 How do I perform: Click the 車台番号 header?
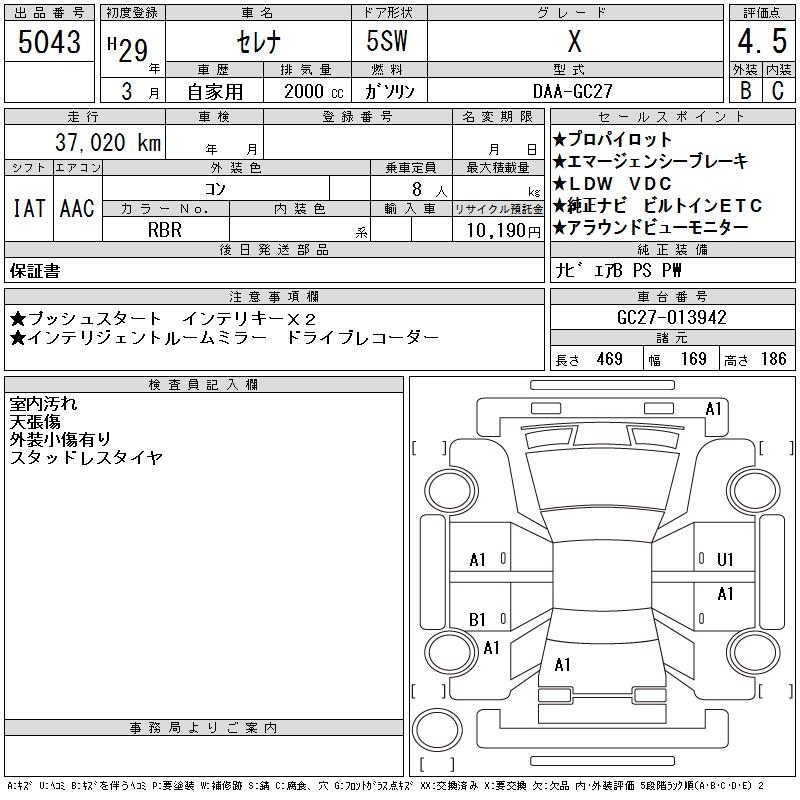coord(672,296)
